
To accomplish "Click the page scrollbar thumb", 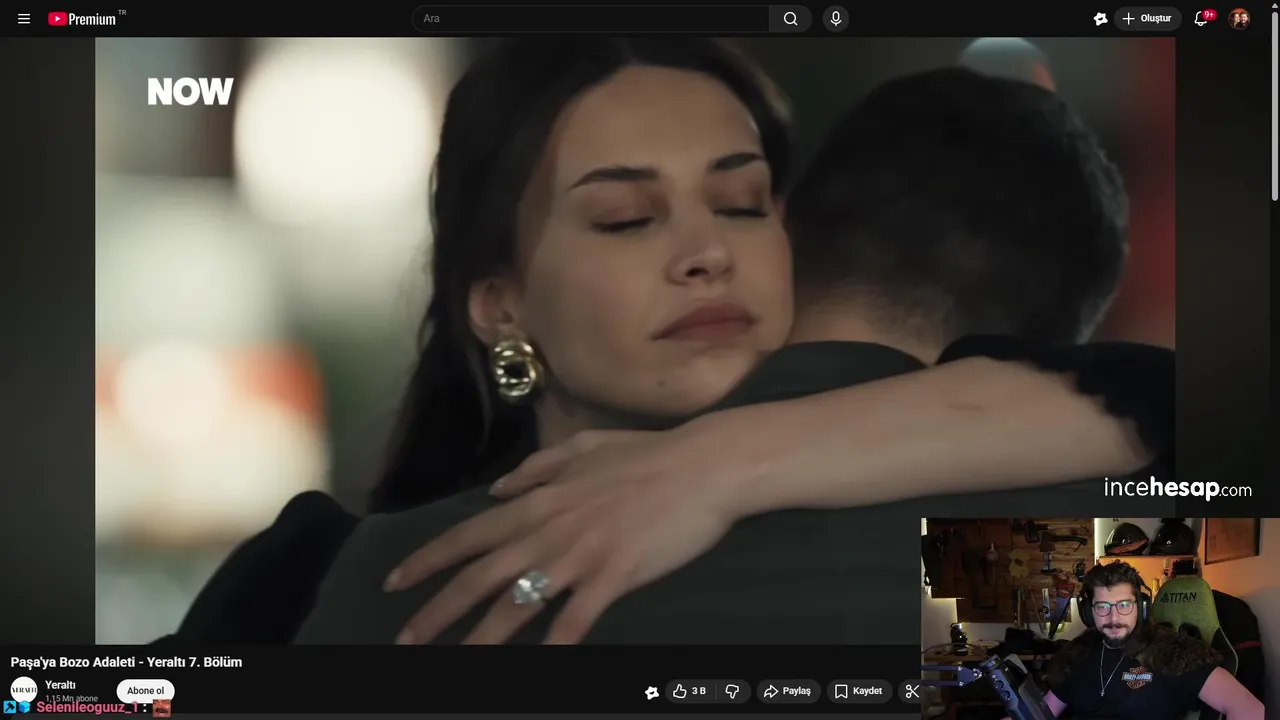I will click(1274, 105).
